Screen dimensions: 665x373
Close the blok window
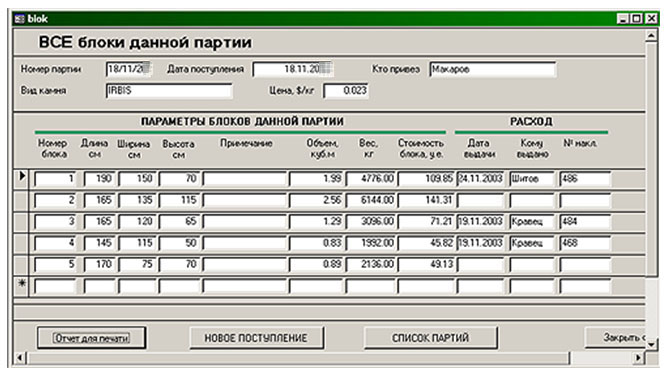click(651, 19)
